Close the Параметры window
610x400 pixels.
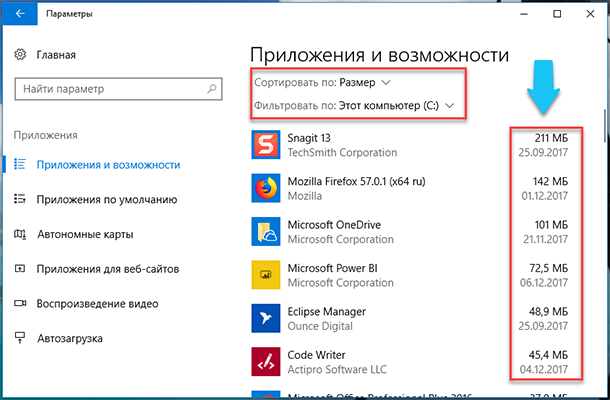[590, 14]
